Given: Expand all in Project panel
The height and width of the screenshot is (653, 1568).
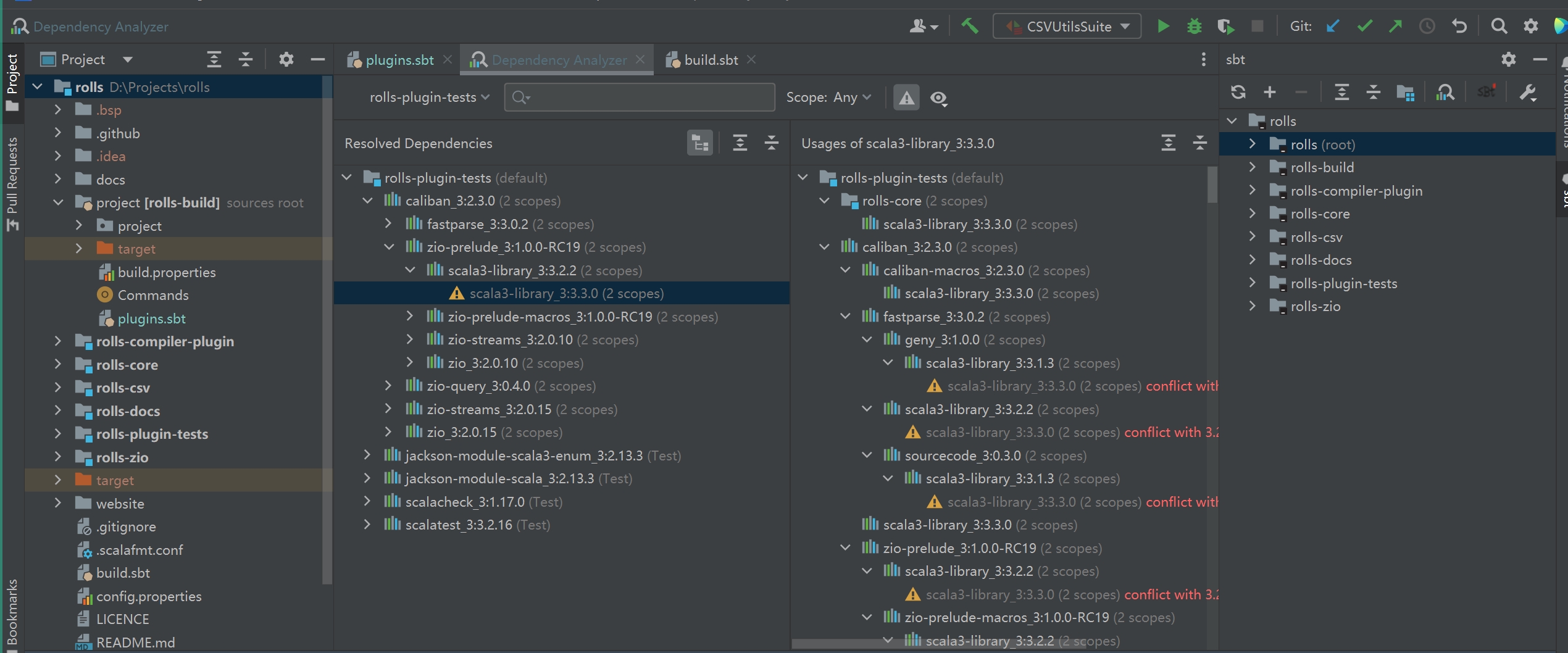Looking at the screenshot, I should point(214,59).
